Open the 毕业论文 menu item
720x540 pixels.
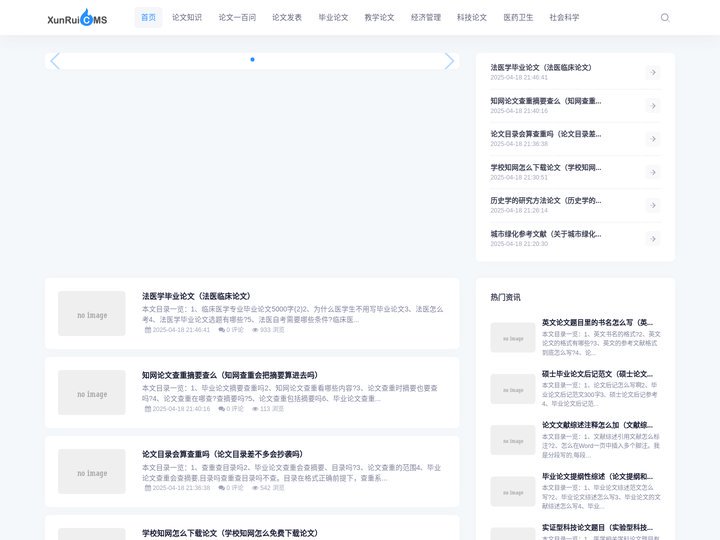coord(333,17)
